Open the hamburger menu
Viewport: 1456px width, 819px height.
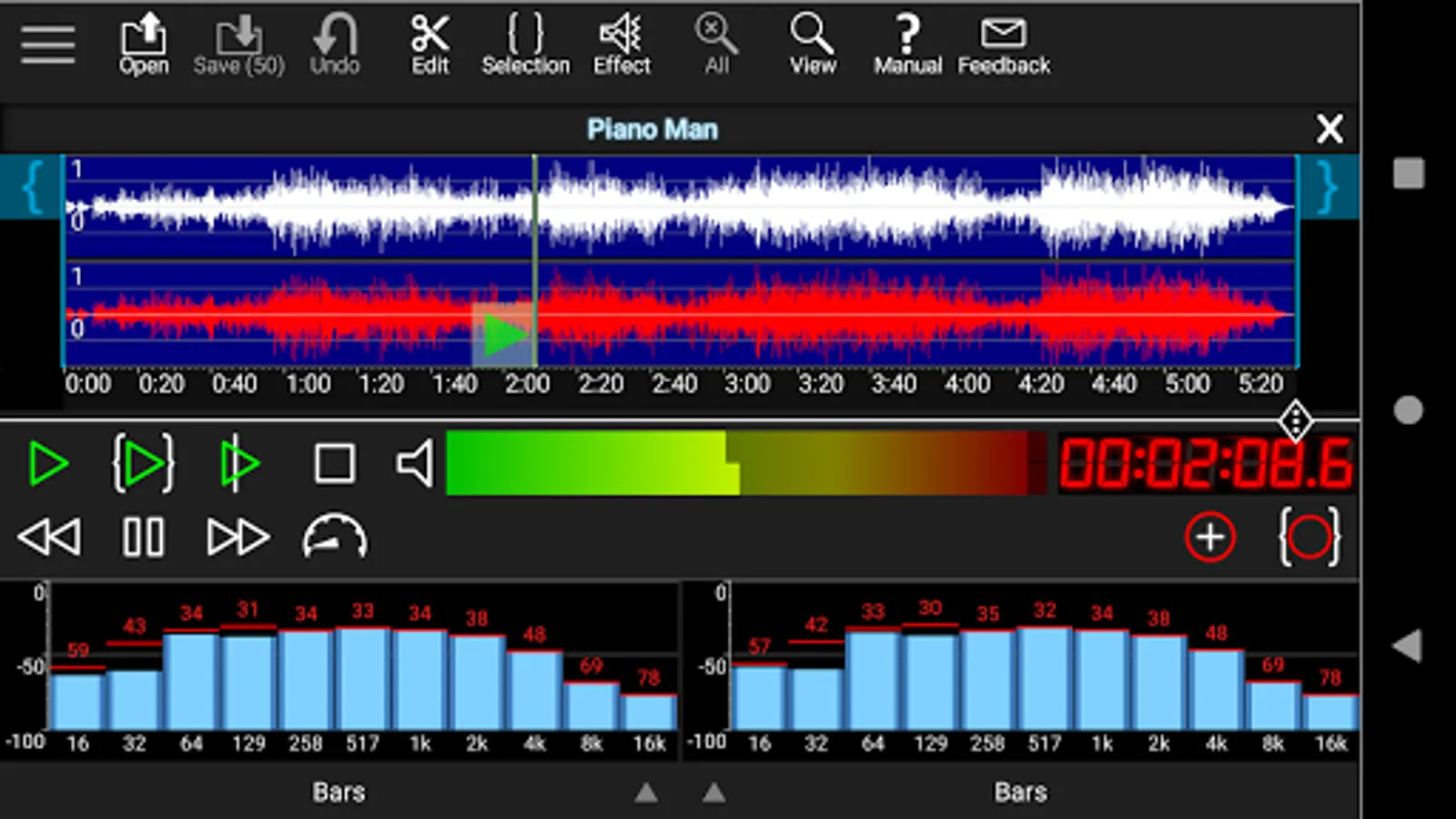click(x=48, y=45)
